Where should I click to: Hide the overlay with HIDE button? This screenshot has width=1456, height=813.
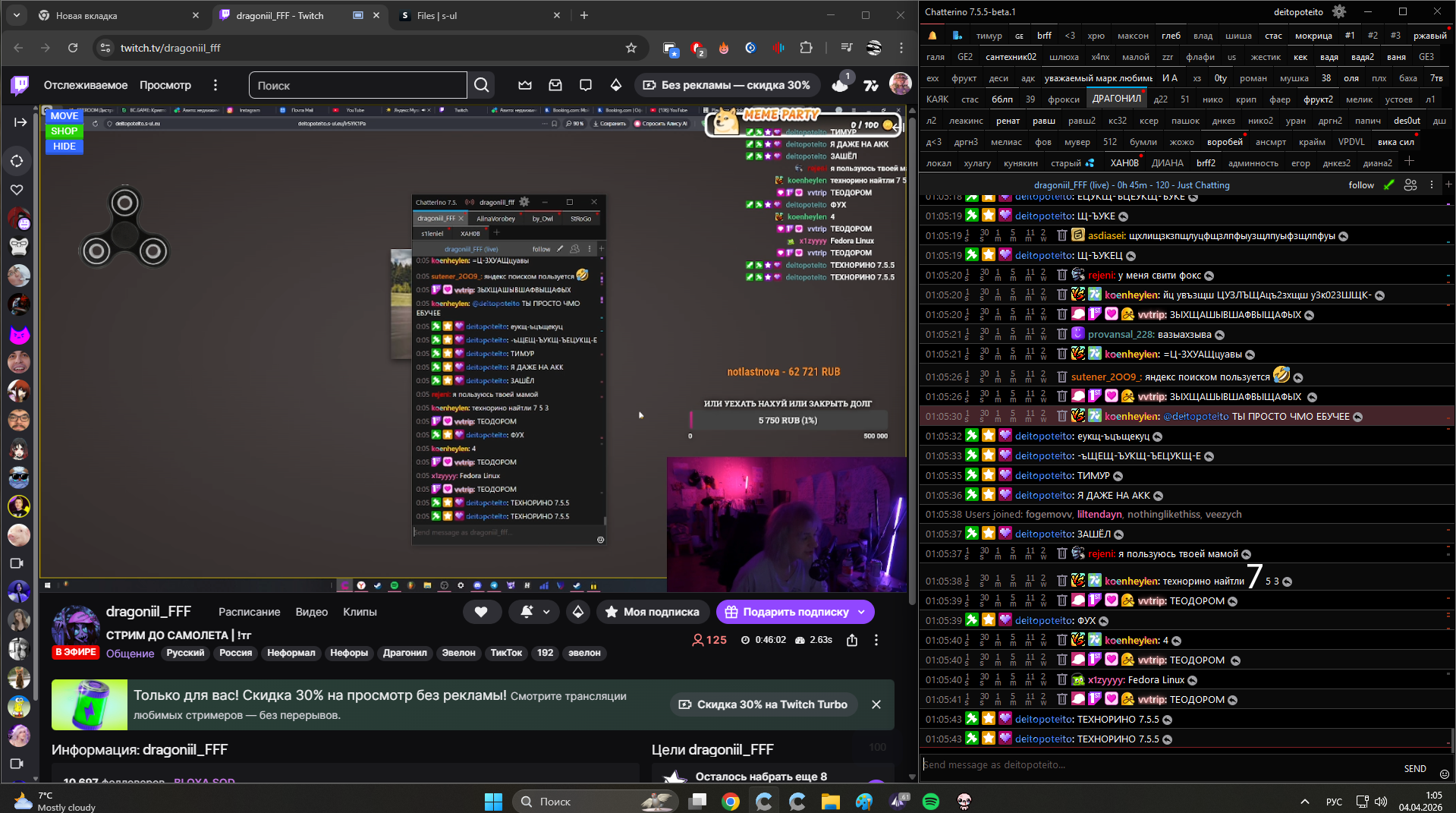pos(64,147)
